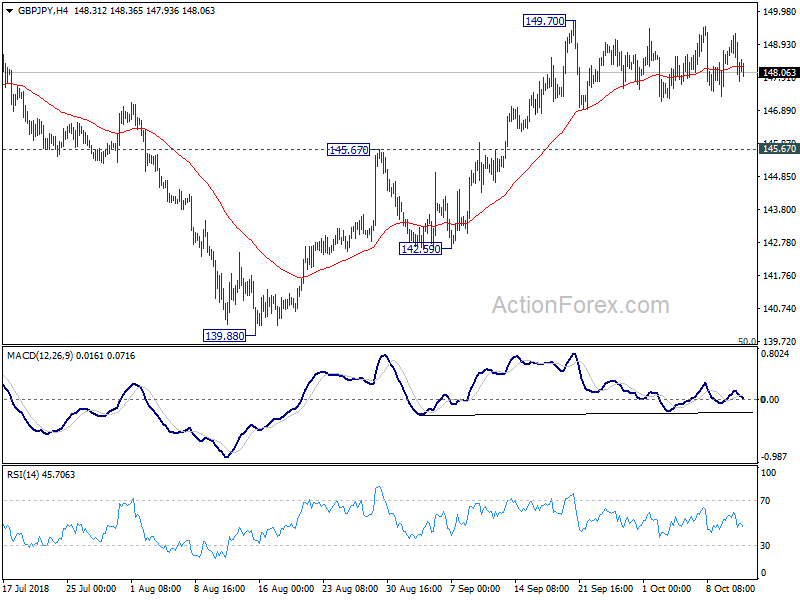800x600 pixels.
Task: Select the 145.670 level tag on price axis
Action: point(779,148)
